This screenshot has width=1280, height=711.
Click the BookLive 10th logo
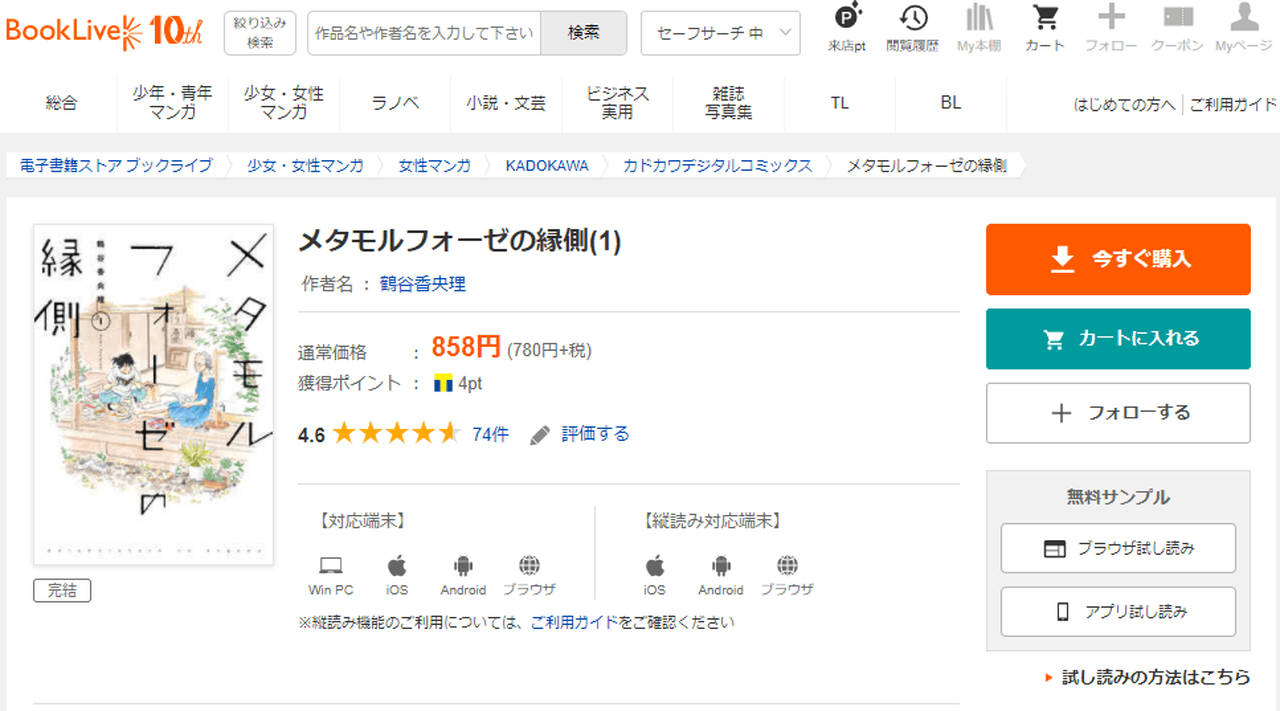(104, 32)
